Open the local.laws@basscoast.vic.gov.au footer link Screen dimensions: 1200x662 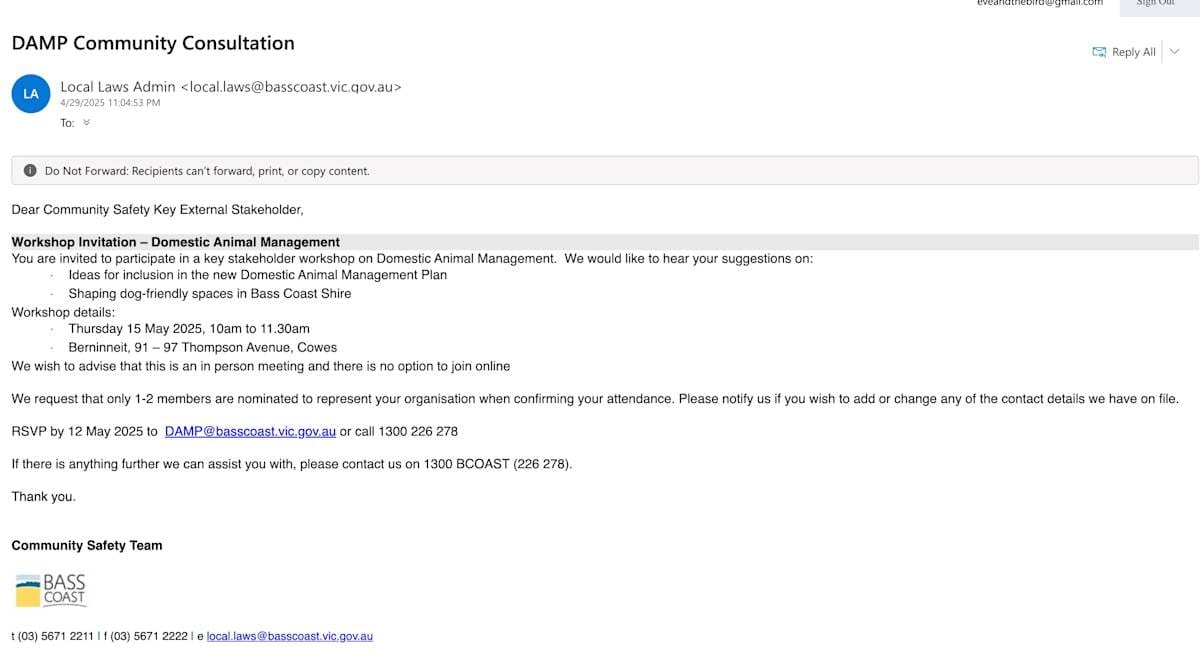click(290, 636)
